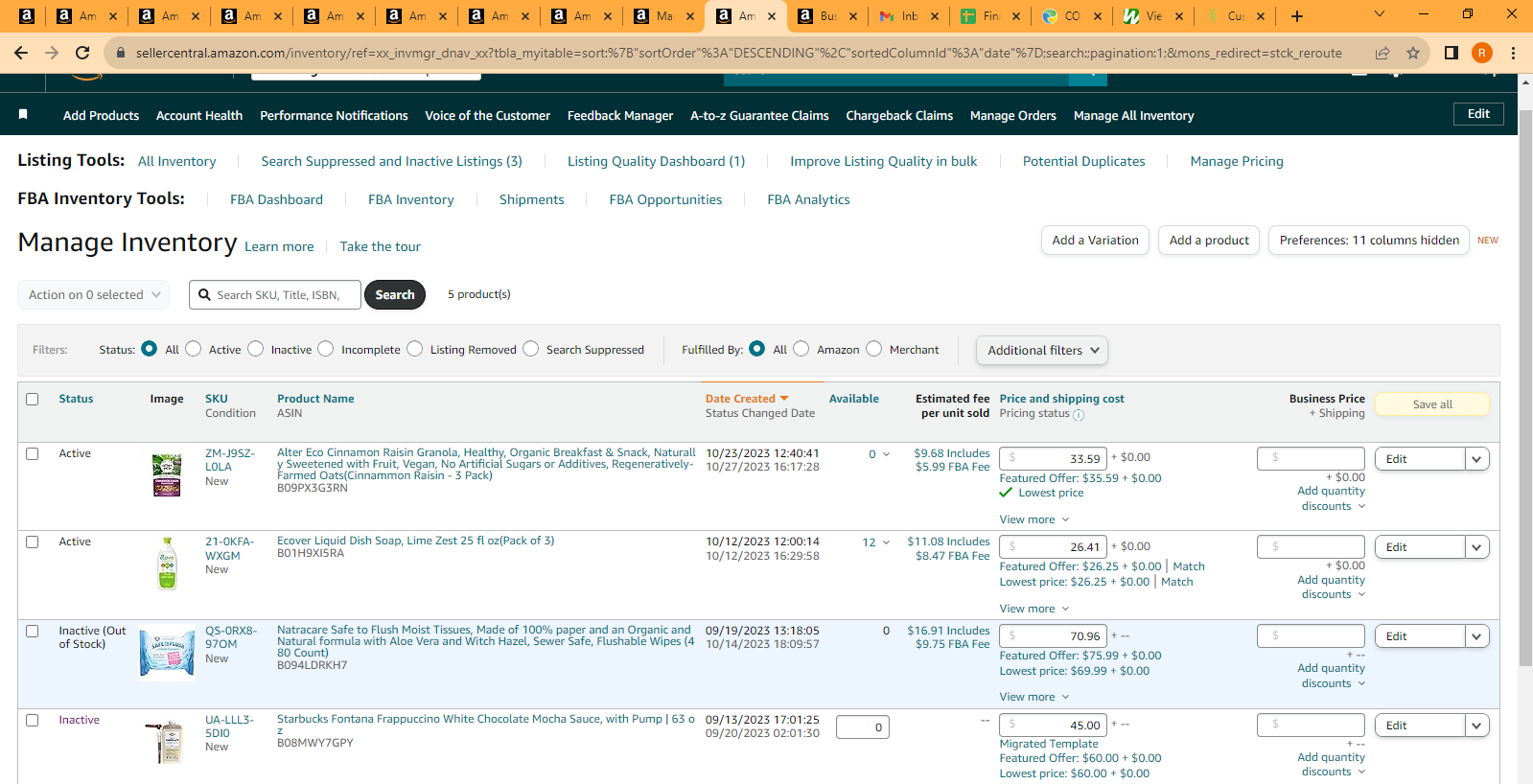Open Edit dropdown arrow for Alter Eco Granola
The image size is (1533, 784).
click(x=1477, y=459)
